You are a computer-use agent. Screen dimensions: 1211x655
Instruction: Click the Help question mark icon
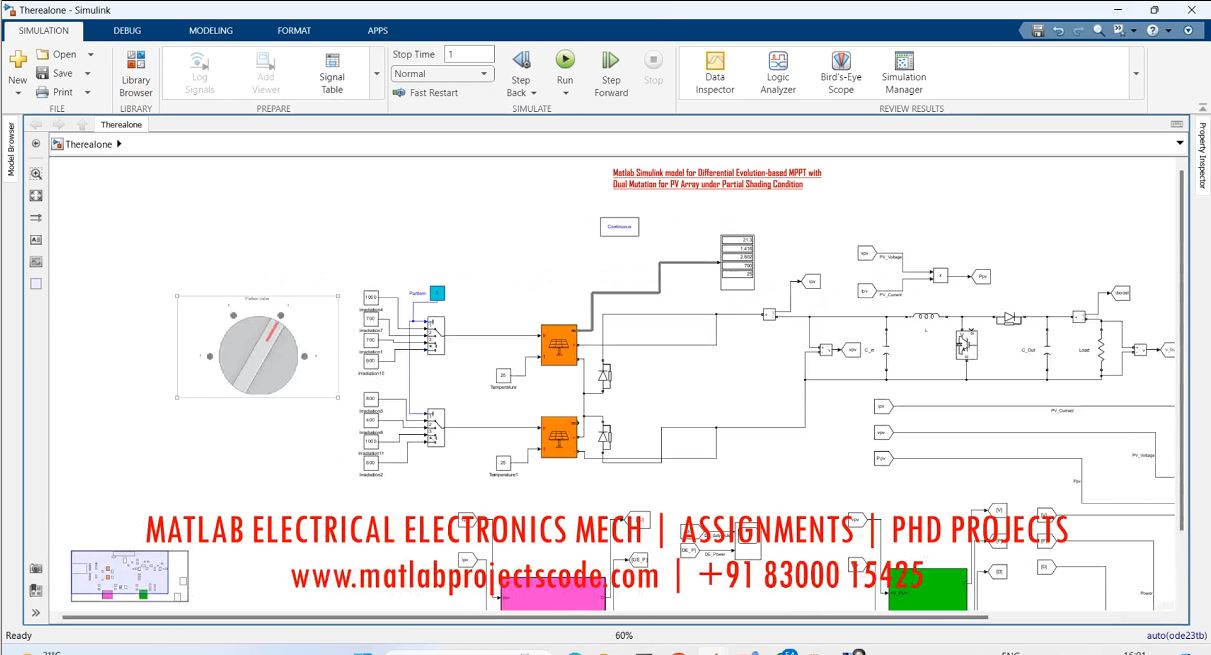[x=1154, y=31]
